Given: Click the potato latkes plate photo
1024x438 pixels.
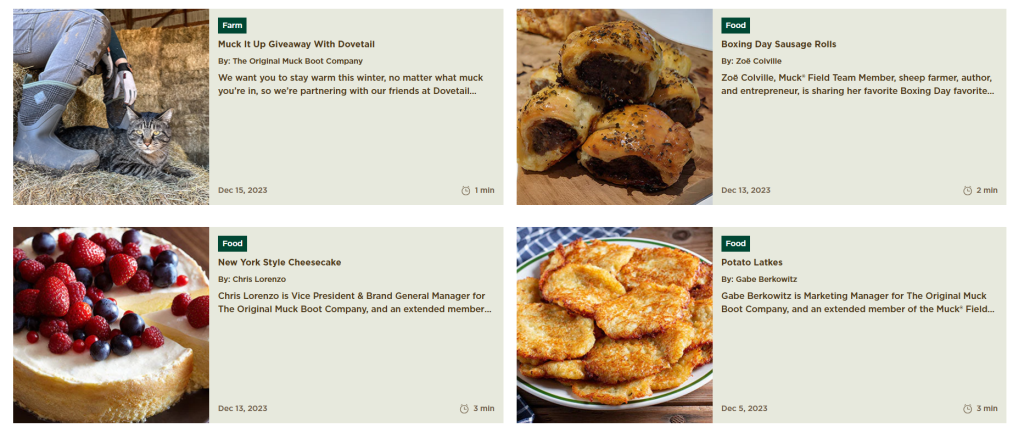Looking at the screenshot, I should coord(615,325).
